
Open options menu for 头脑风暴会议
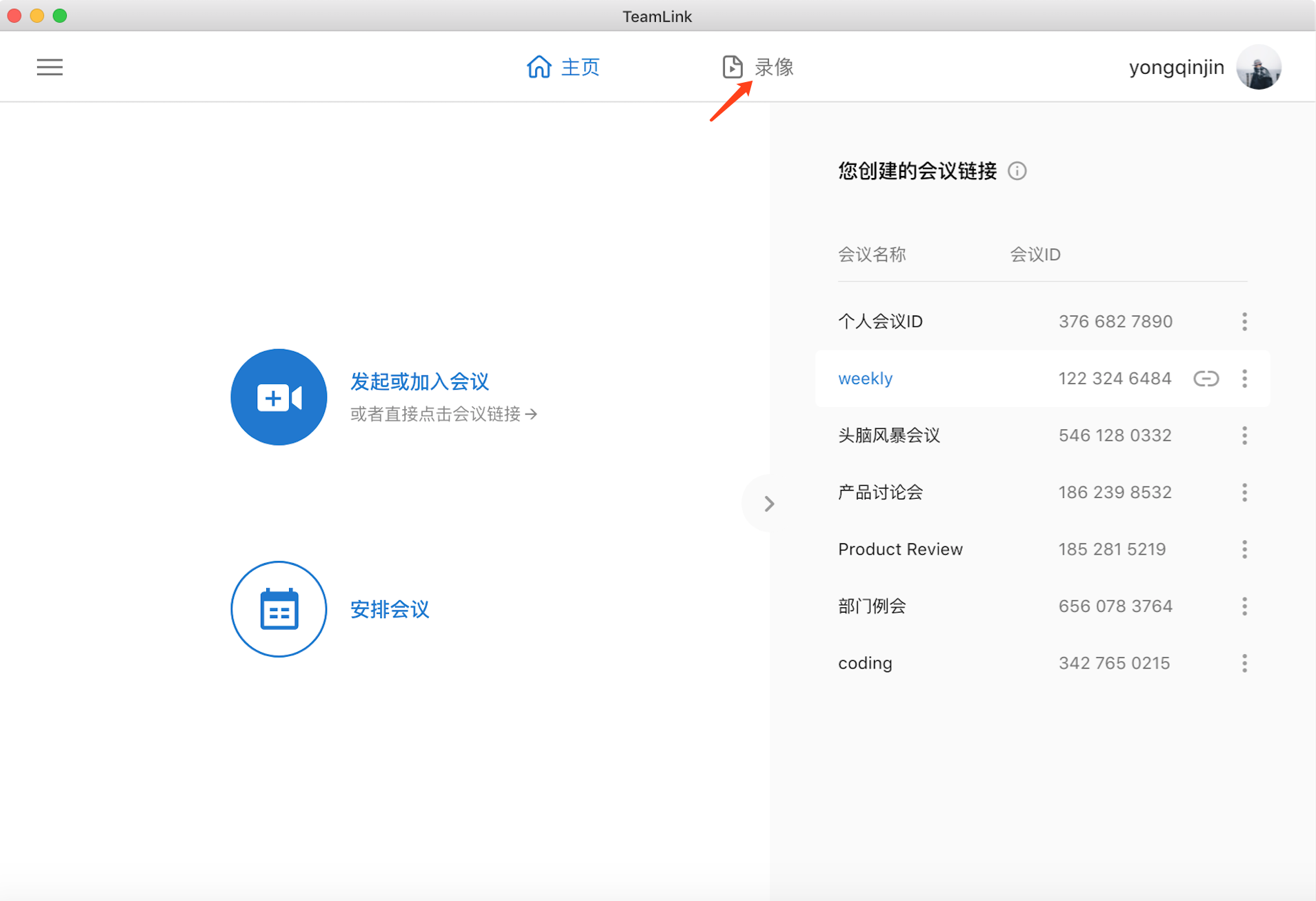1244,435
